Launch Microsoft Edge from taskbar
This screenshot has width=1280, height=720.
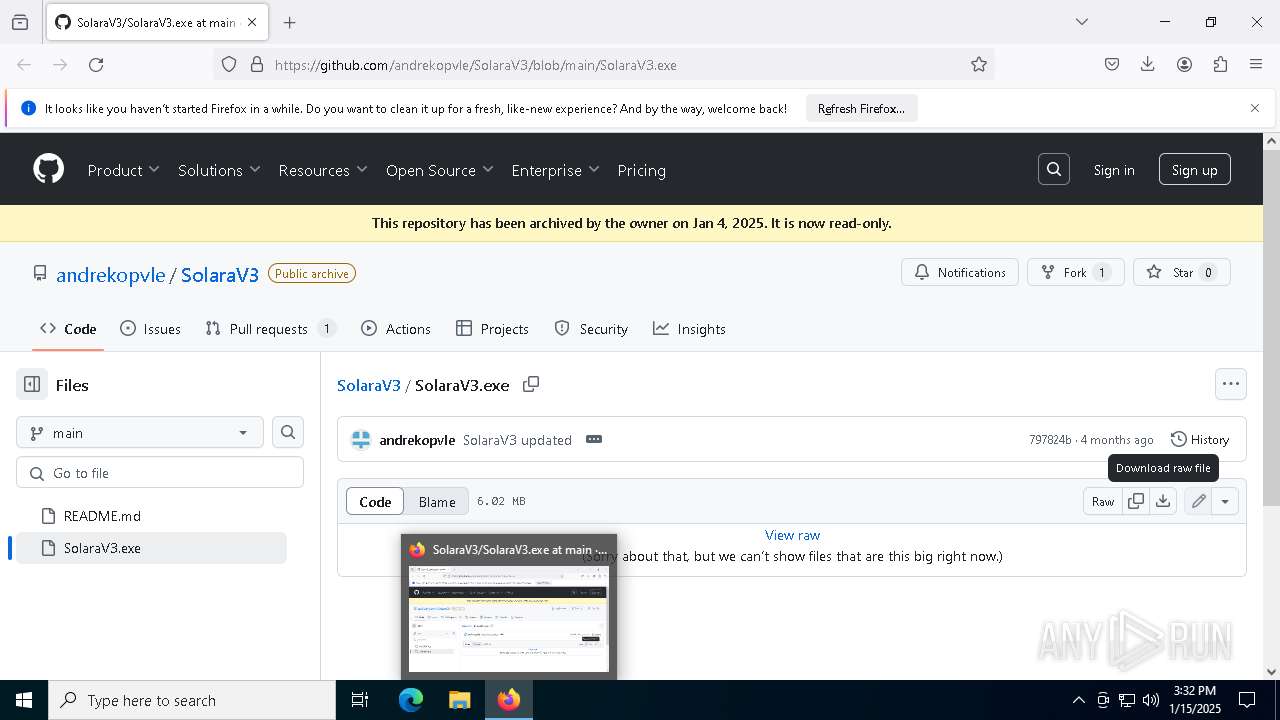[x=411, y=700]
